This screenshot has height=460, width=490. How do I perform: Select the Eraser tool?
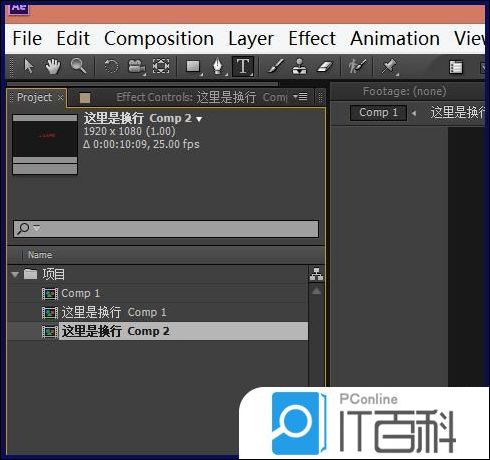click(x=325, y=66)
